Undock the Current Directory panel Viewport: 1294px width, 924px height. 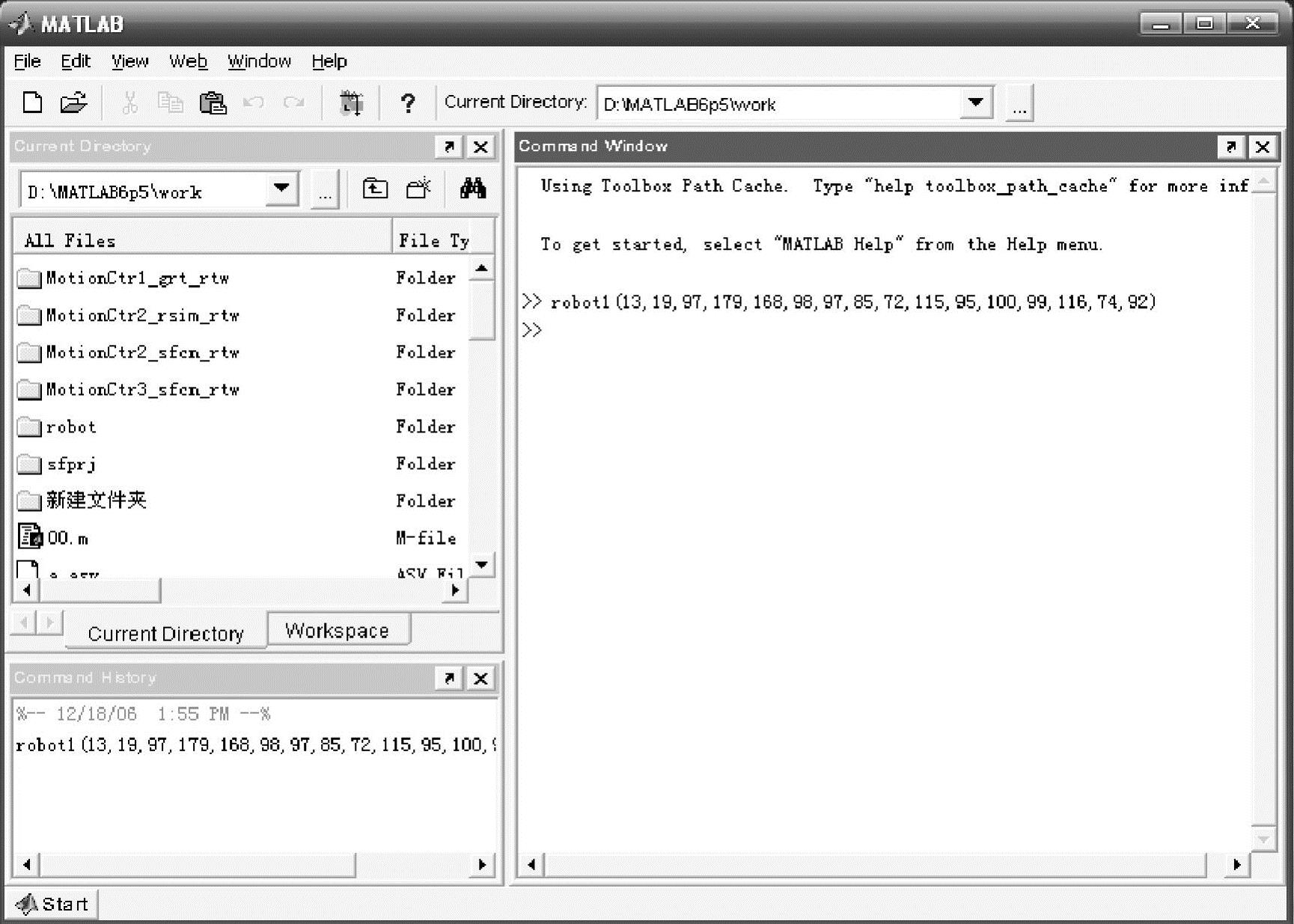448,147
